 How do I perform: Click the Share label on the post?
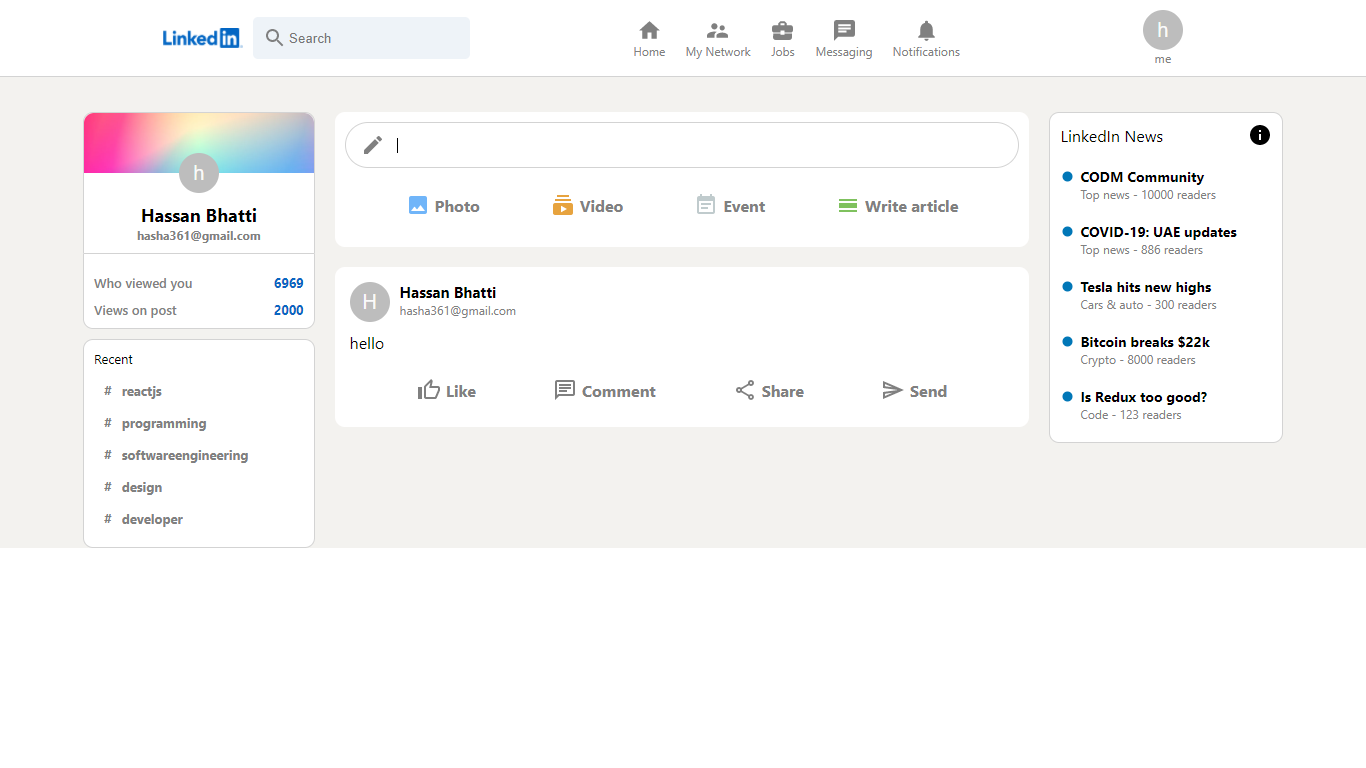point(782,391)
